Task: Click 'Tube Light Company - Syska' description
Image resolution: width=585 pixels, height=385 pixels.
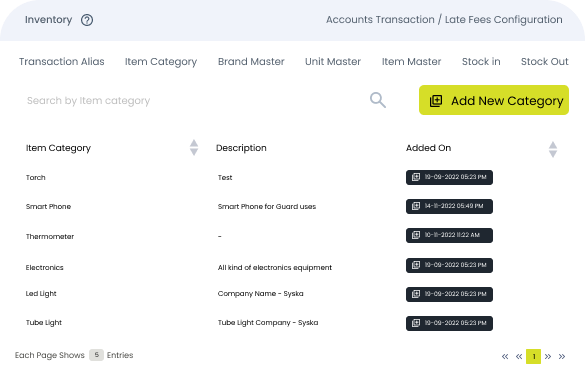Action: coord(268,323)
